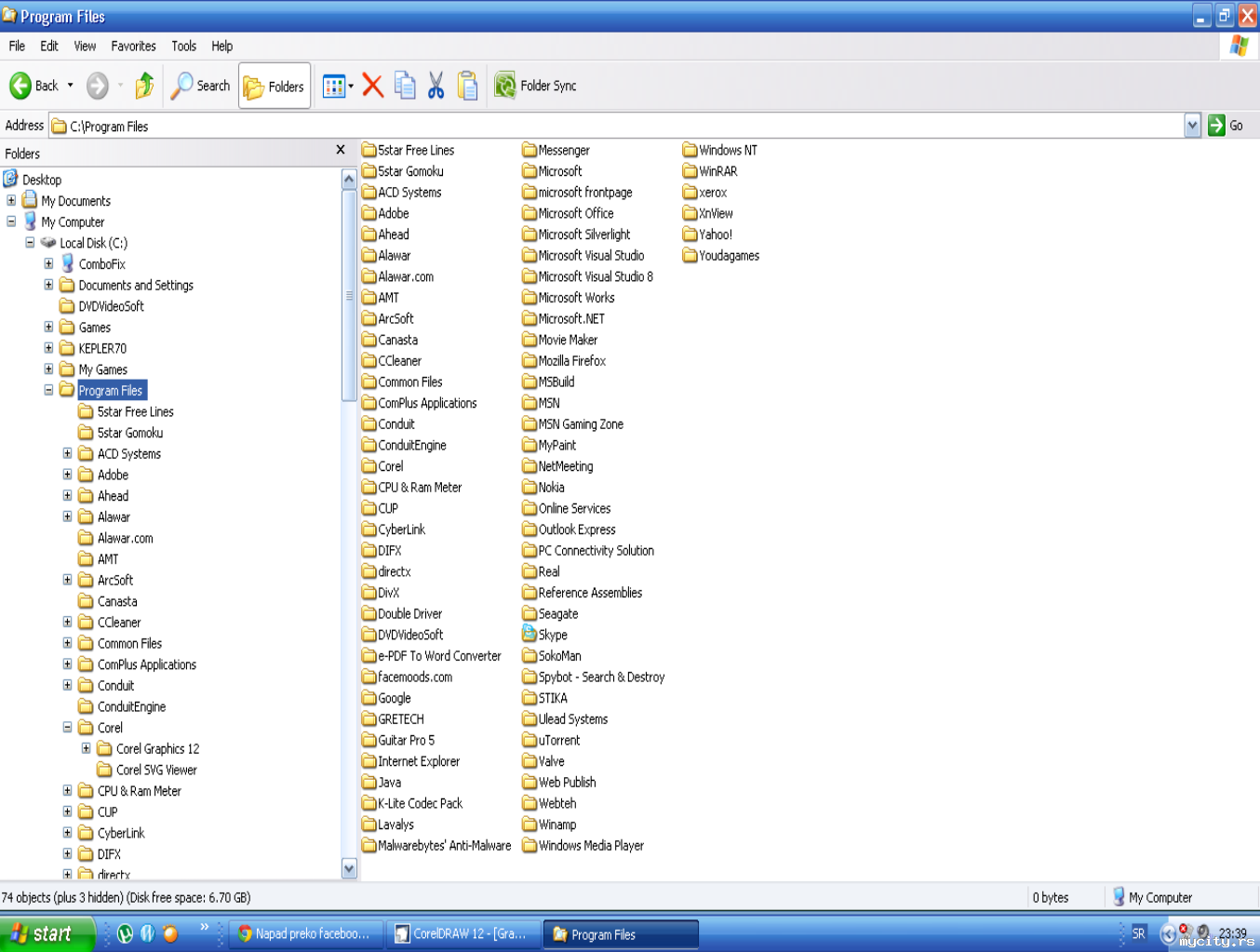Select the Windows Media Player folder

click(583, 846)
